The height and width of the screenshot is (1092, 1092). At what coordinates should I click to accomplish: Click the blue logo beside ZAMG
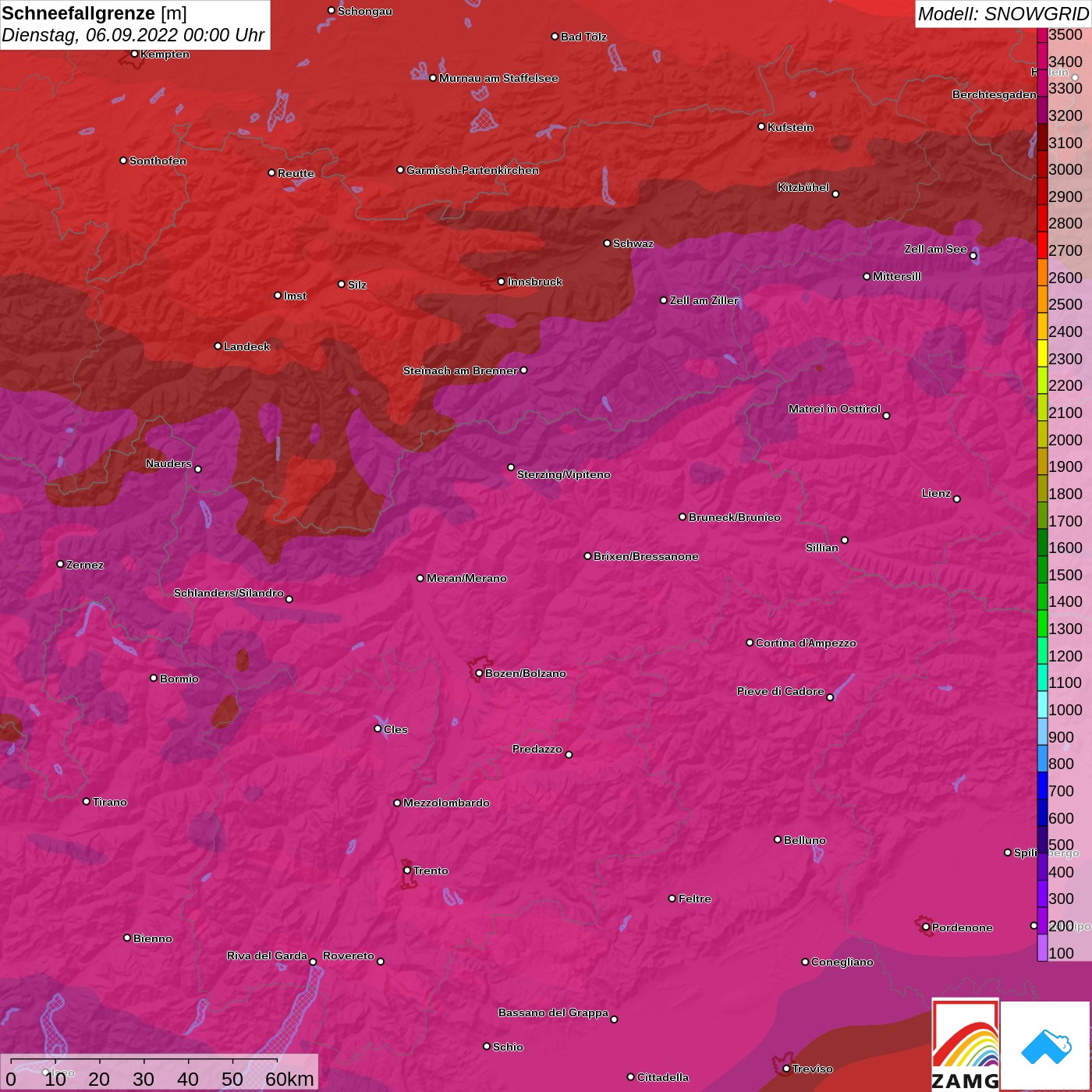(x=1046, y=1047)
